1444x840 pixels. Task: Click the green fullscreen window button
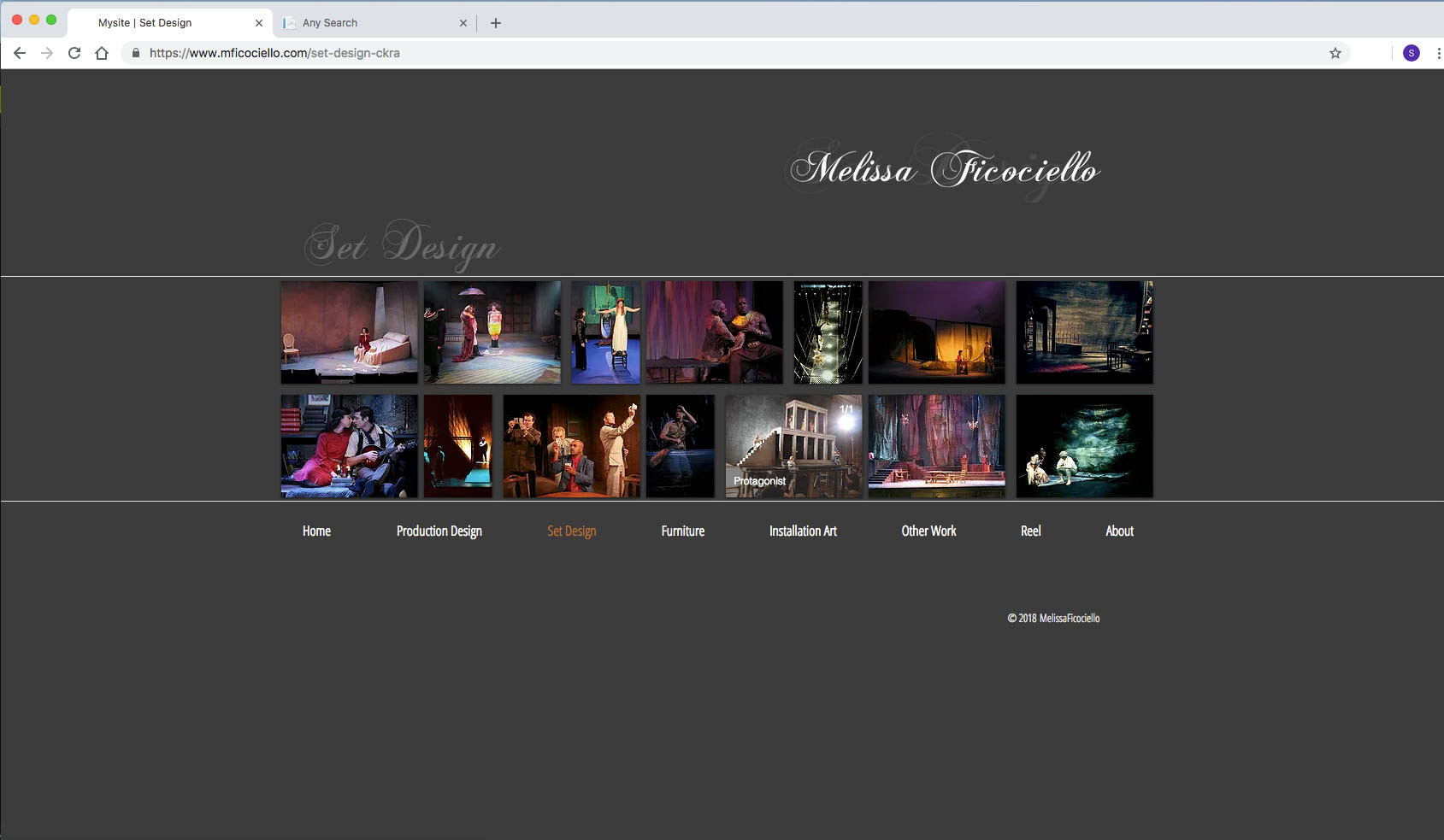[51, 20]
